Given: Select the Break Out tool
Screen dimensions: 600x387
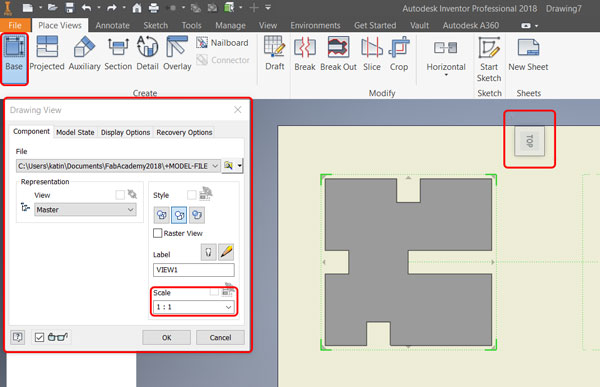Looking at the screenshot, I should pos(338,54).
